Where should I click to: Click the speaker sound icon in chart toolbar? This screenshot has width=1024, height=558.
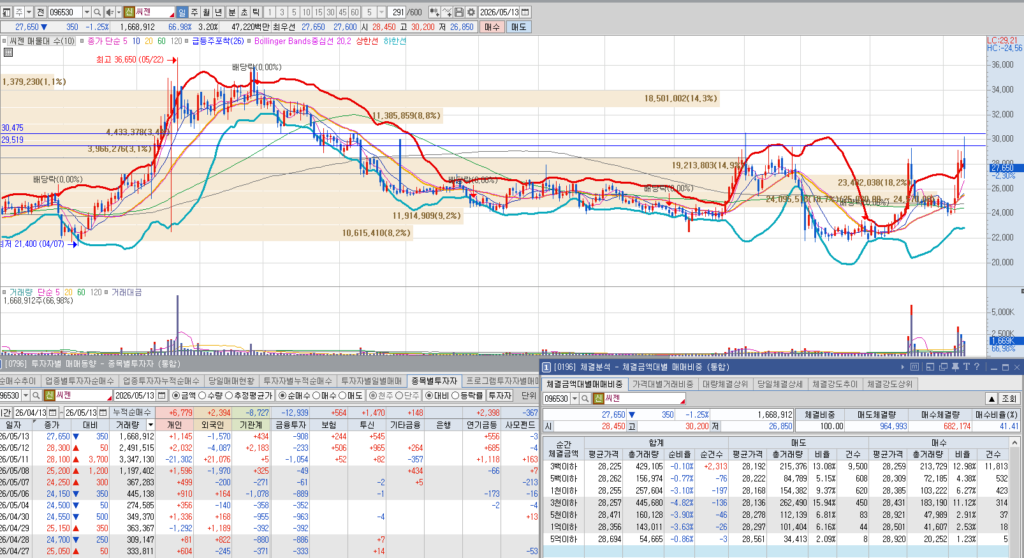tap(109, 12)
